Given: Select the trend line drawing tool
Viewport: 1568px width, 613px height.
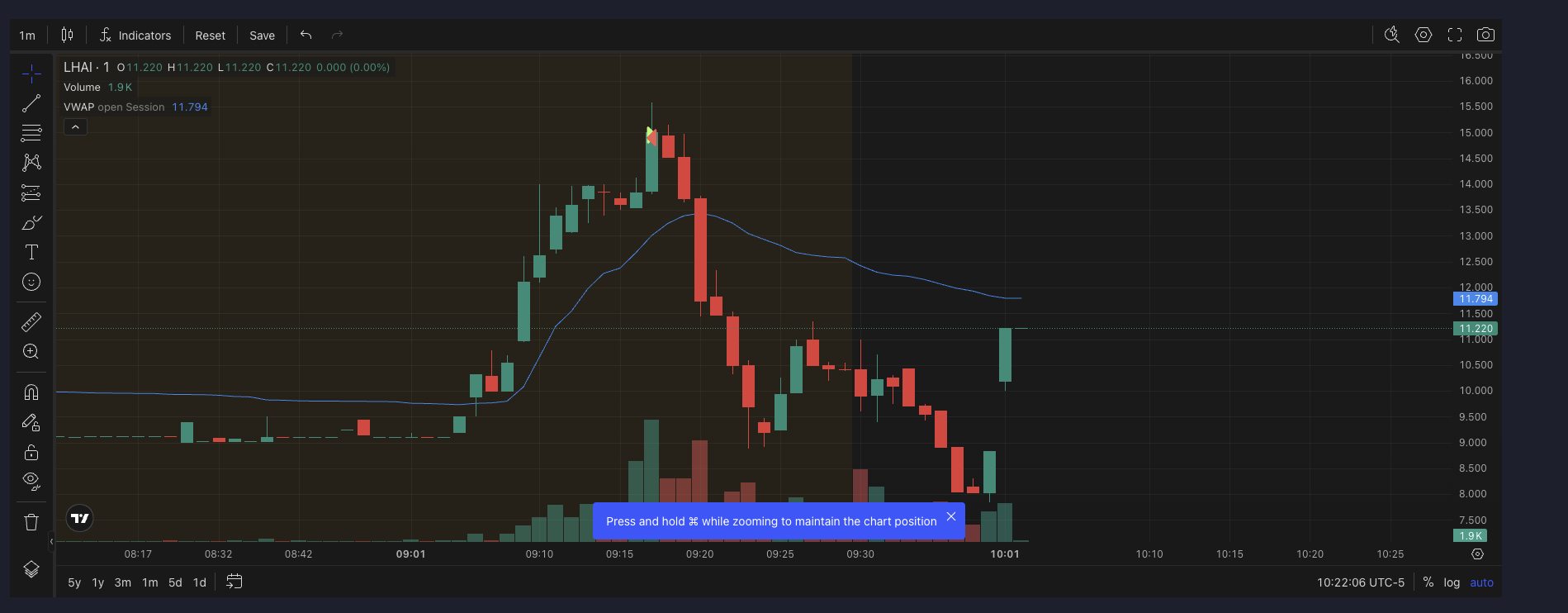Looking at the screenshot, I should (31, 103).
